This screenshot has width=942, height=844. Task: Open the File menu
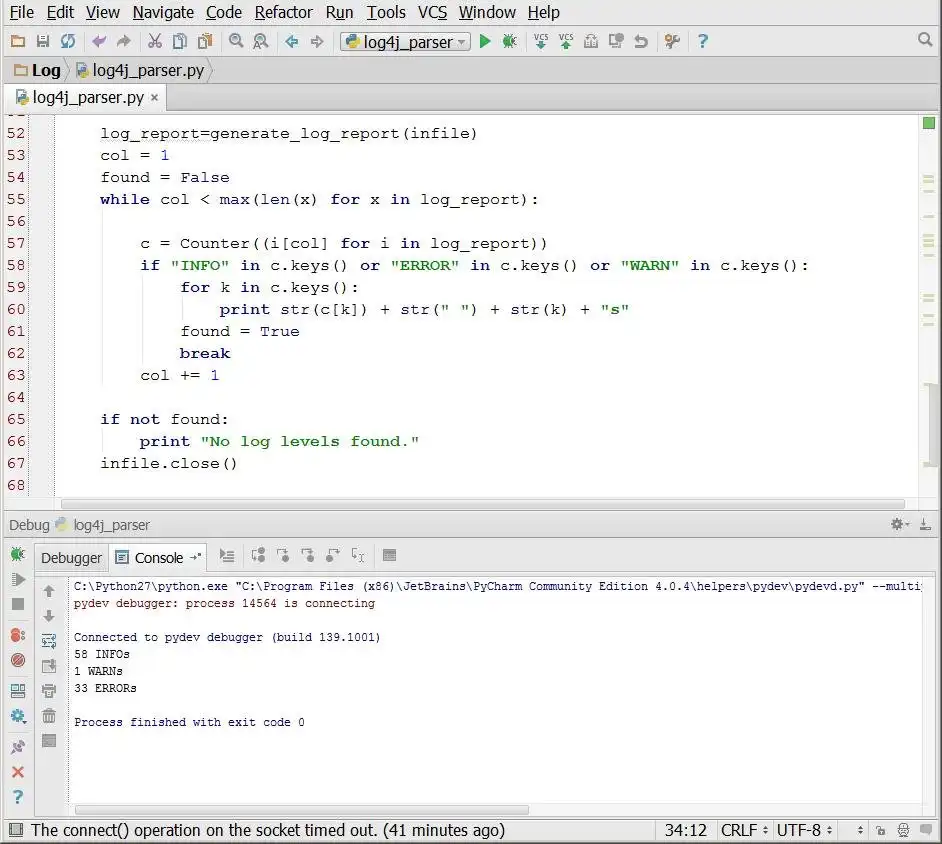tap(22, 13)
